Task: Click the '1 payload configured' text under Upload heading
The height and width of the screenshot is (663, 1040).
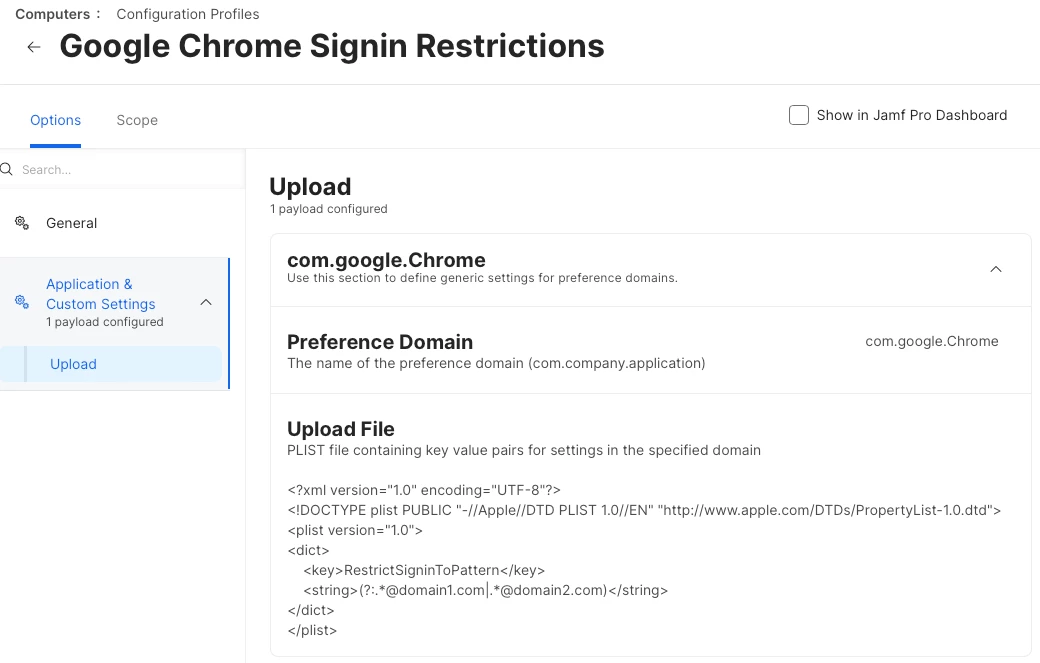Action: pos(328,209)
